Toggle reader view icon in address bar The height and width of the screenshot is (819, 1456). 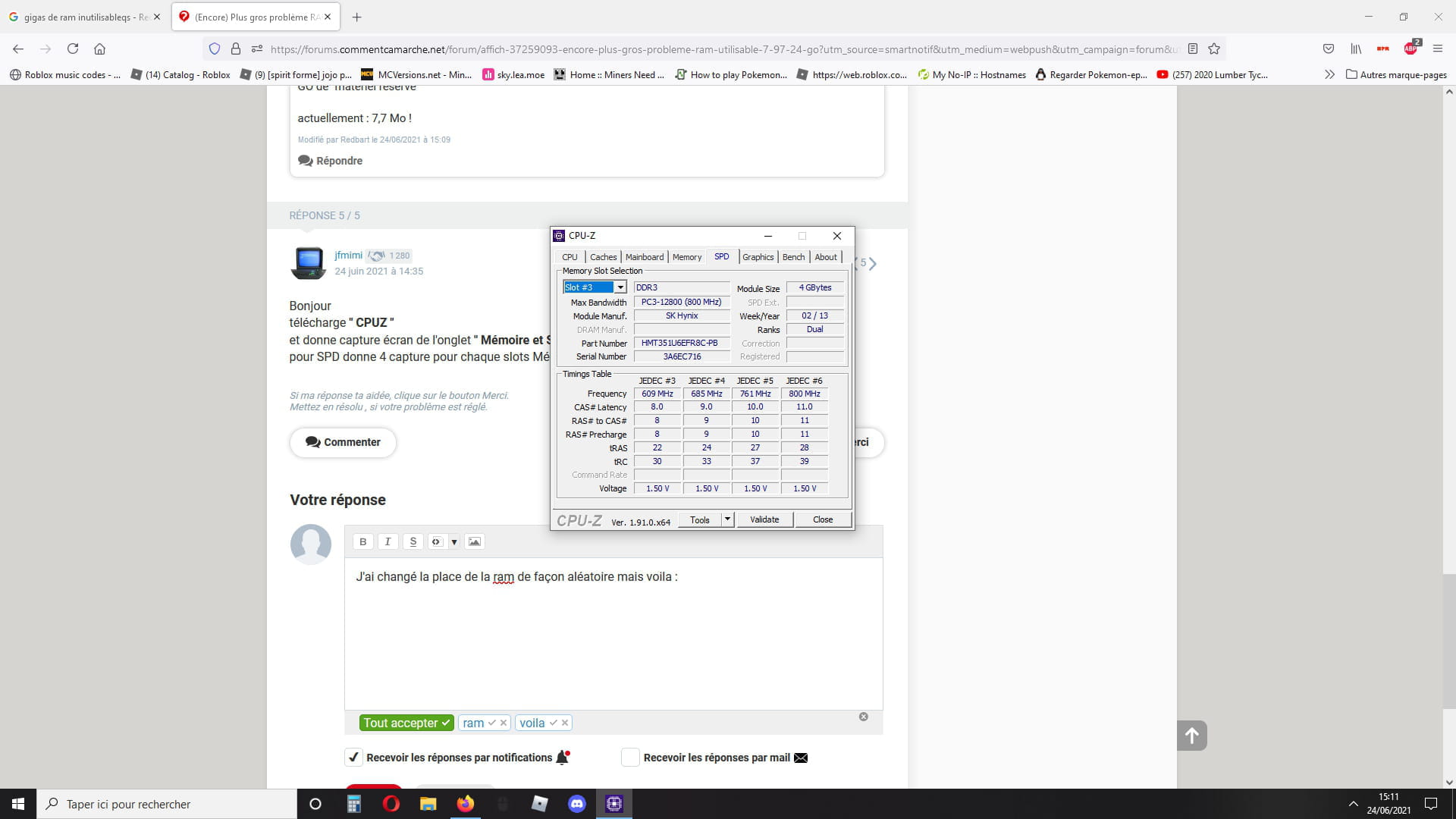[x=1193, y=49]
